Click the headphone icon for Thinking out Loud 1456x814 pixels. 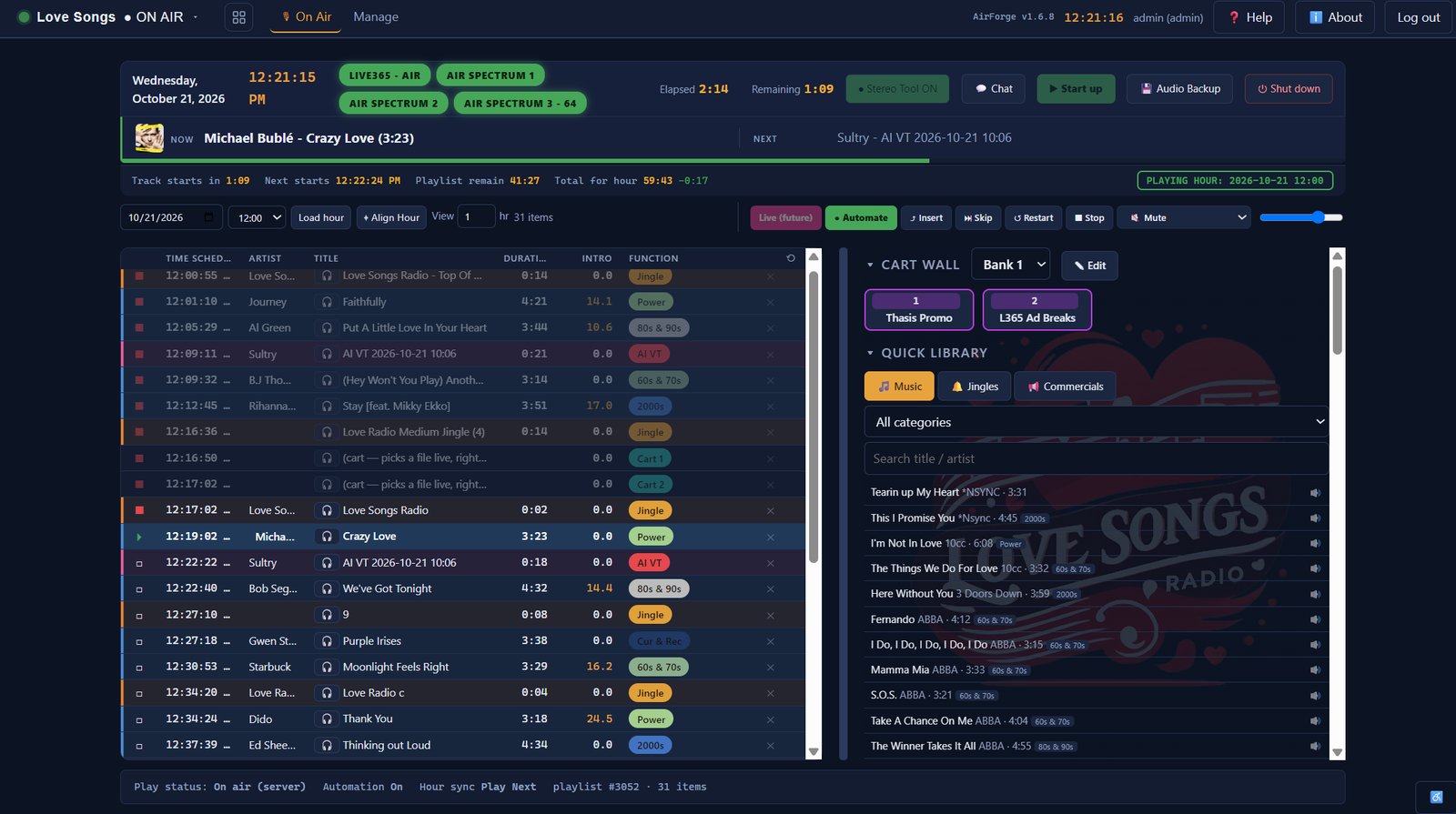[x=327, y=745]
